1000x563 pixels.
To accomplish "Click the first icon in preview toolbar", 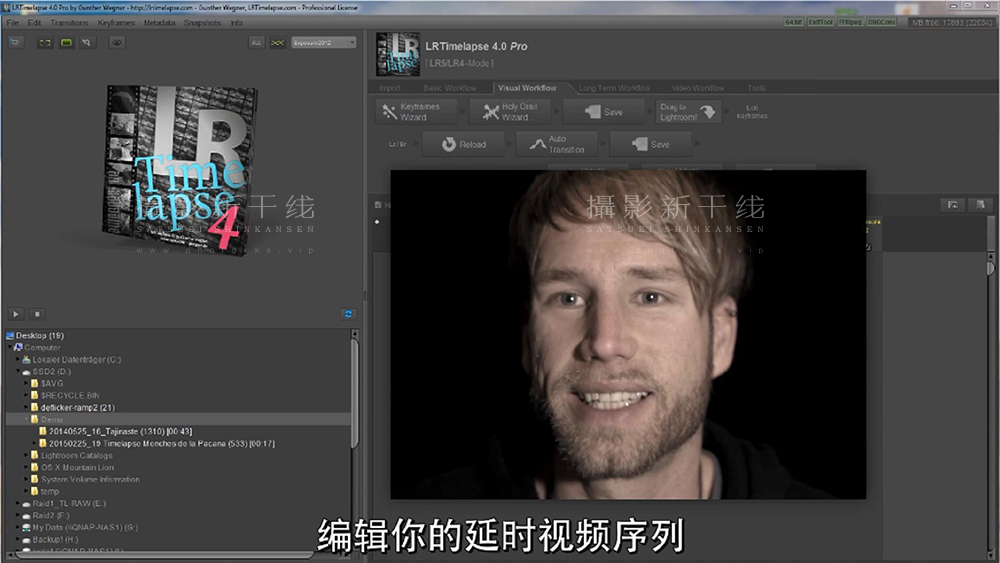I will 16,43.
